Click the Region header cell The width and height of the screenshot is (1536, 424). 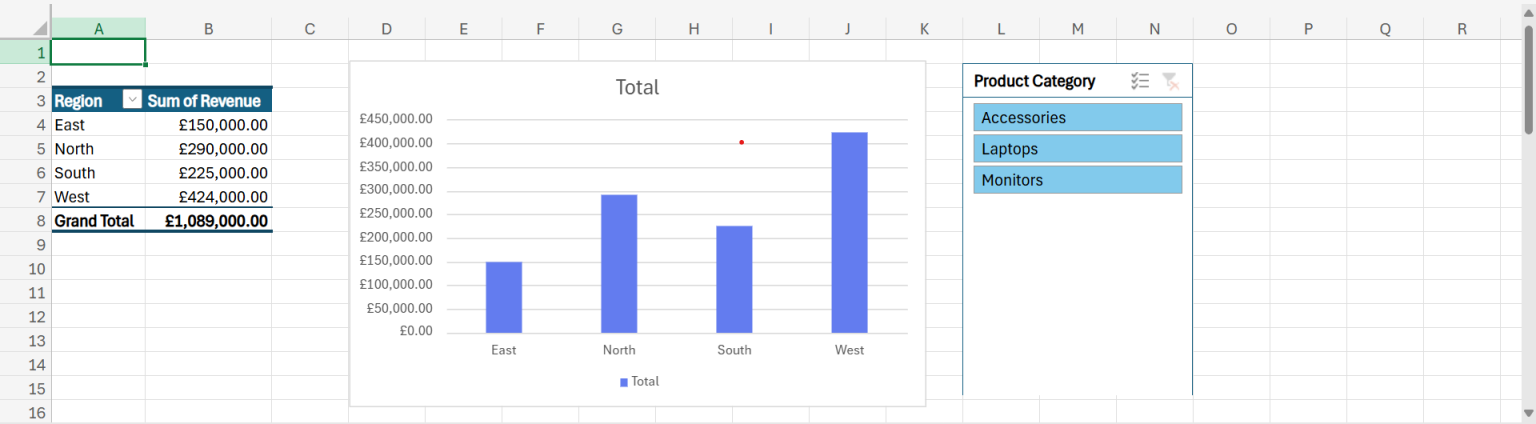point(98,100)
